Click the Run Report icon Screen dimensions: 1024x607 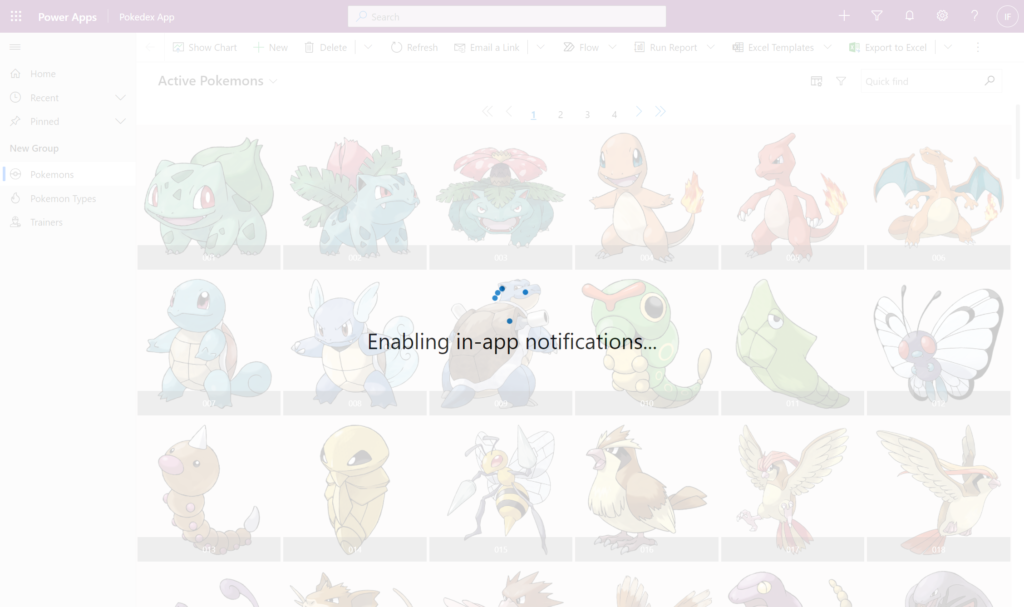click(639, 47)
